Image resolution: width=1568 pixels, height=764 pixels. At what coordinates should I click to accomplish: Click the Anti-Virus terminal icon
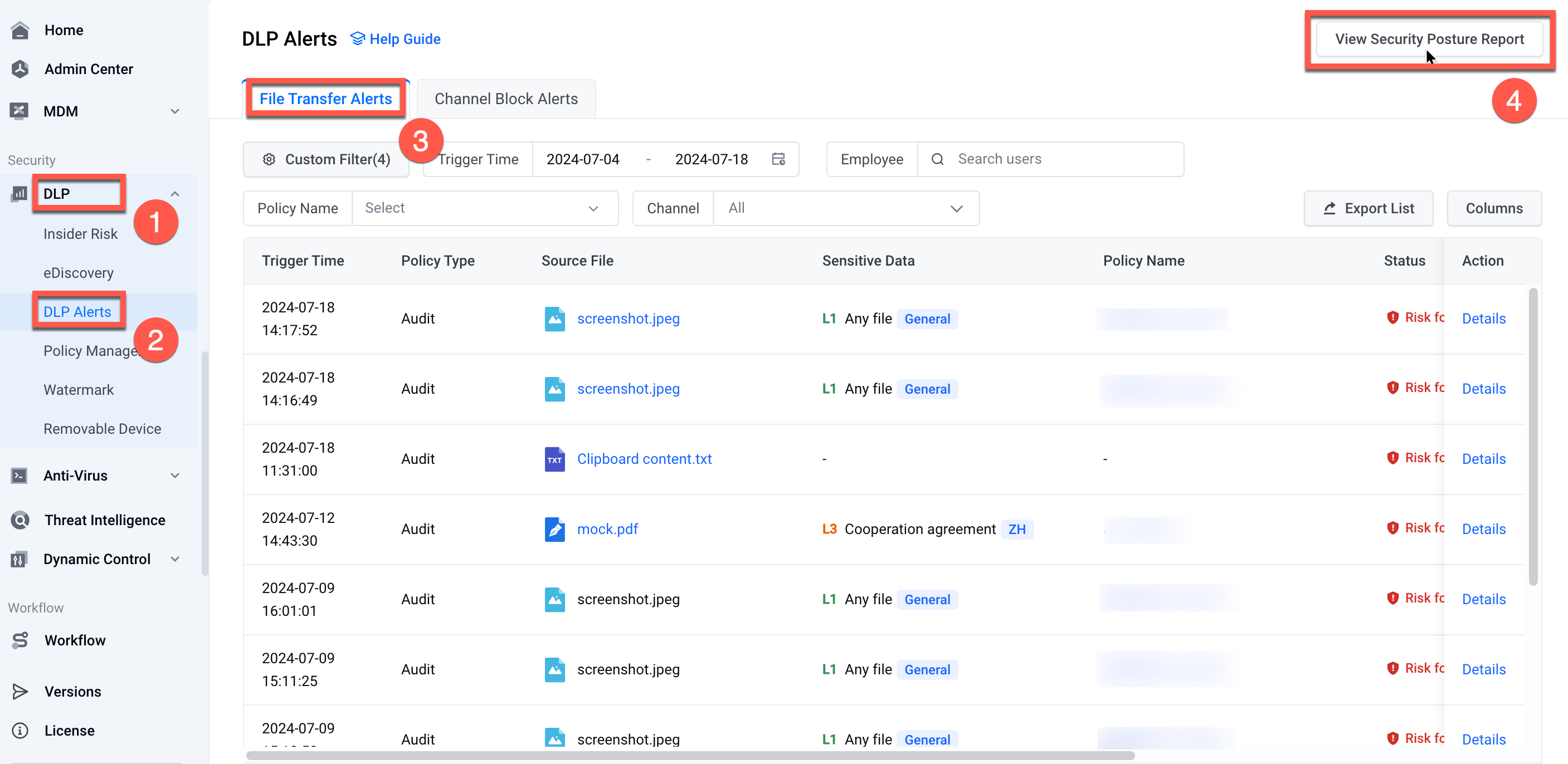click(x=20, y=475)
